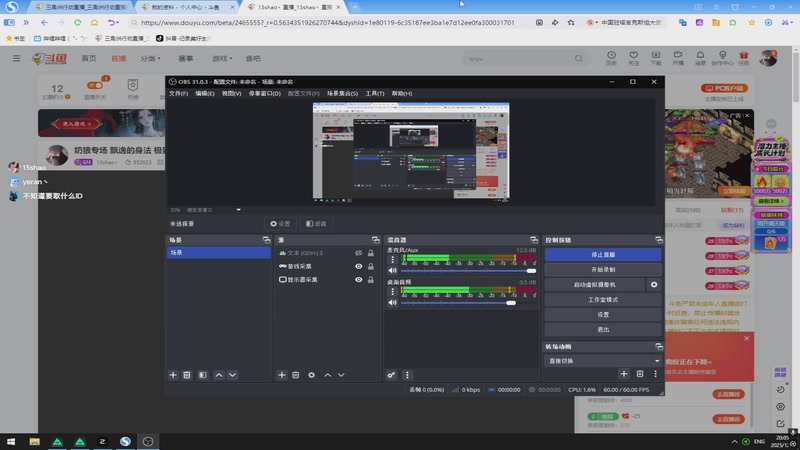The width and height of the screenshot is (800, 450).
Task: Open source properties gear icon
Action: pos(311,375)
